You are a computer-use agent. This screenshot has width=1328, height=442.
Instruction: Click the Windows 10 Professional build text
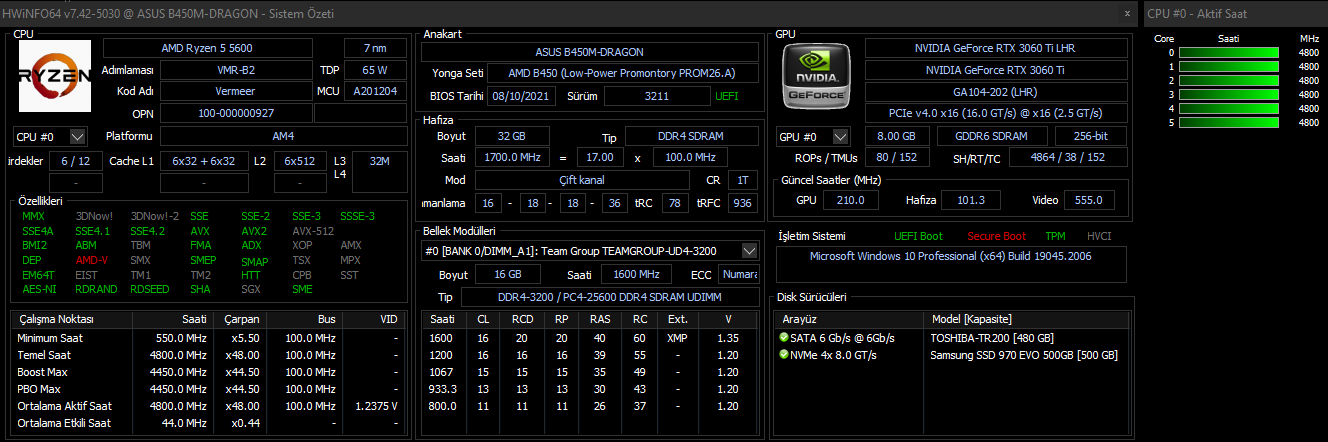click(x=950, y=257)
